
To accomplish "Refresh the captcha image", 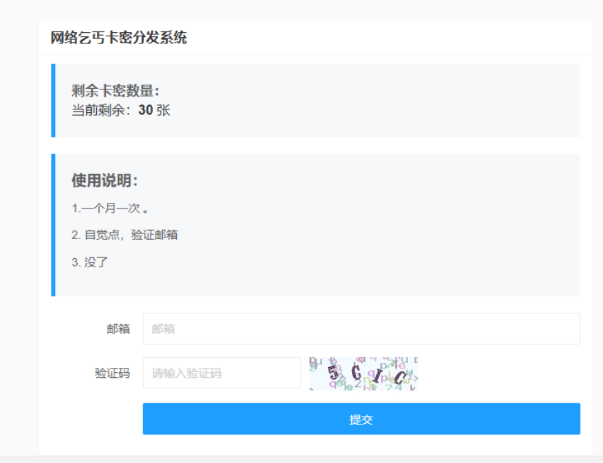I will tap(363, 373).
